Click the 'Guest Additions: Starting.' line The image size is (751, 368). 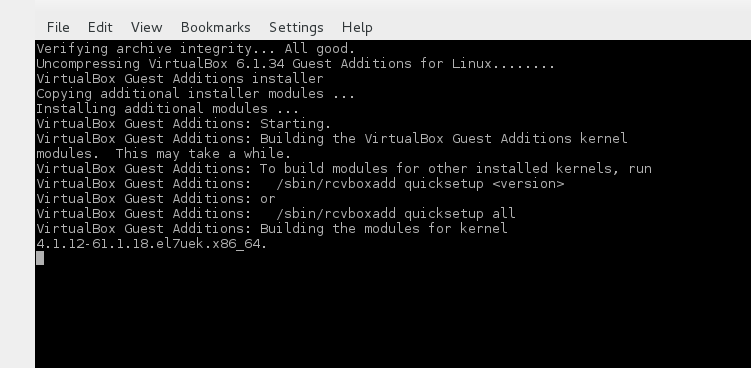coord(184,124)
